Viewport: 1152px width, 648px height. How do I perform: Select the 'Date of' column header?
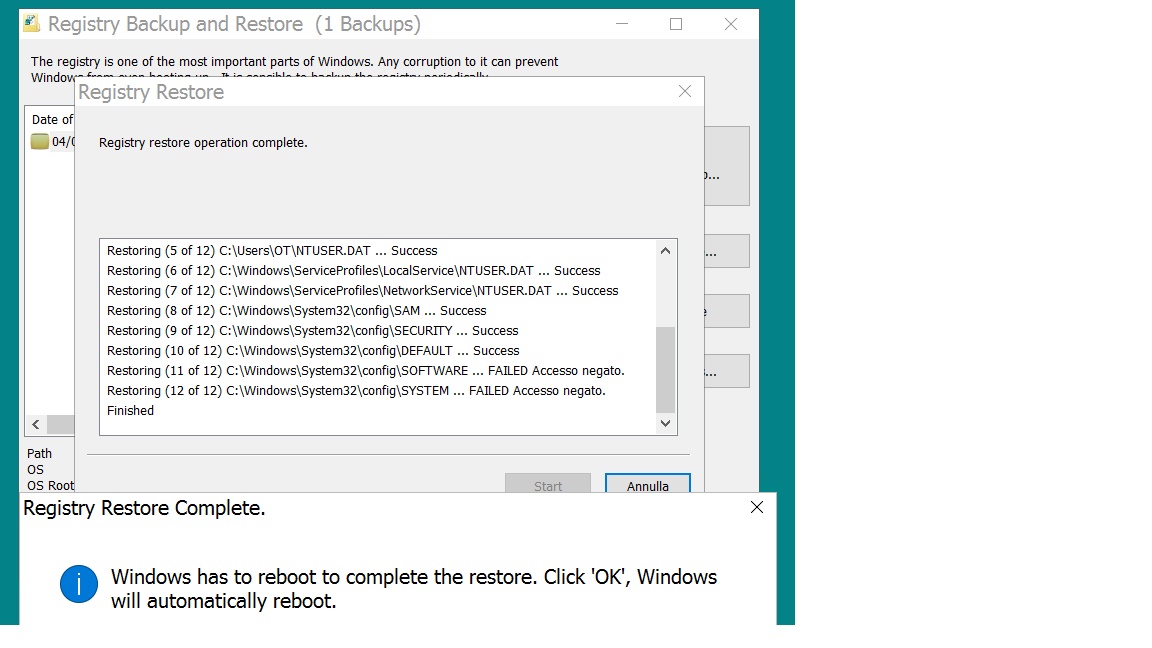click(52, 120)
